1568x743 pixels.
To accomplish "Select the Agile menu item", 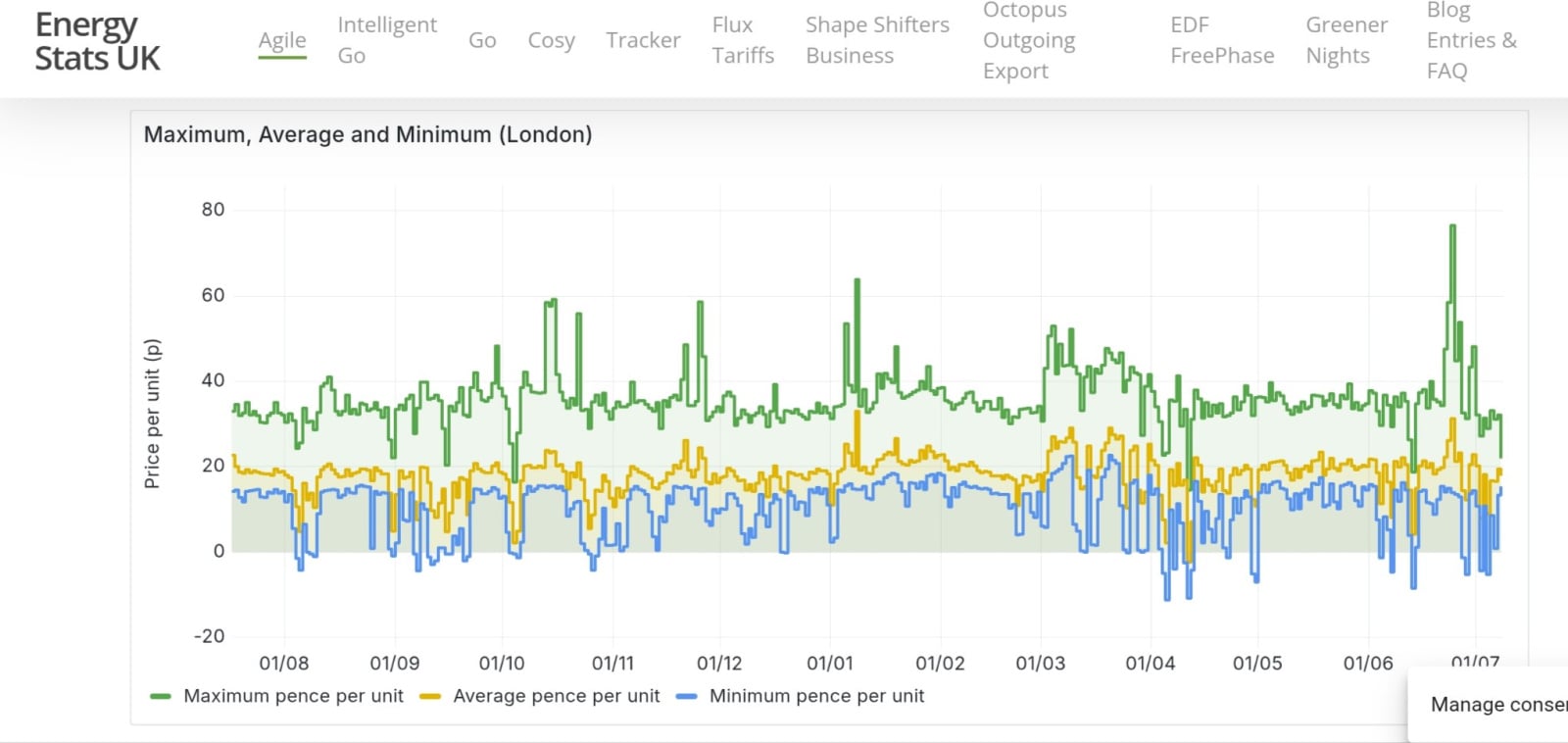I will (x=282, y=40).
